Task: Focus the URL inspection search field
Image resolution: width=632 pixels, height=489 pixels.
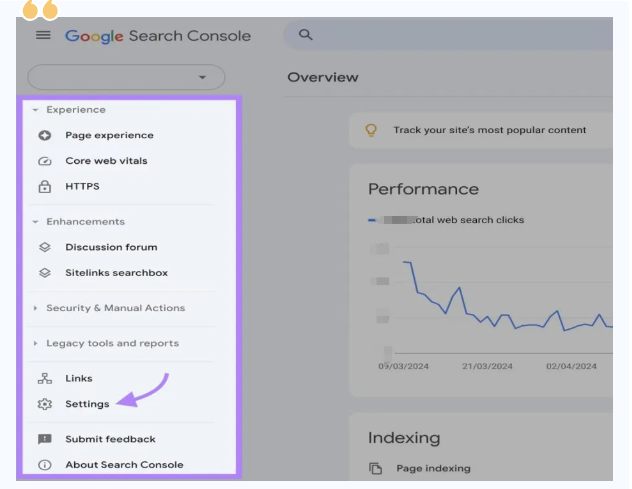Action: pyautogui.click(x=448, y=35)
